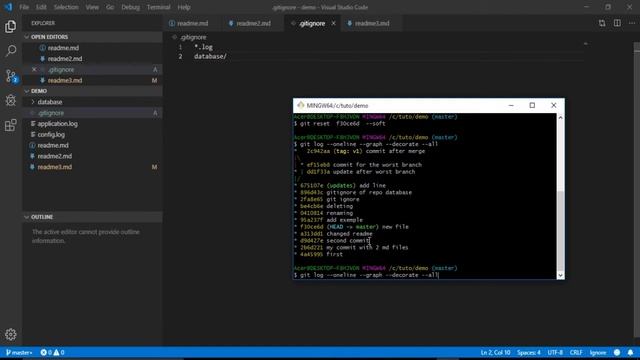
Task: Open the Explorer view in activity bar
Action: tap(11, 27)
